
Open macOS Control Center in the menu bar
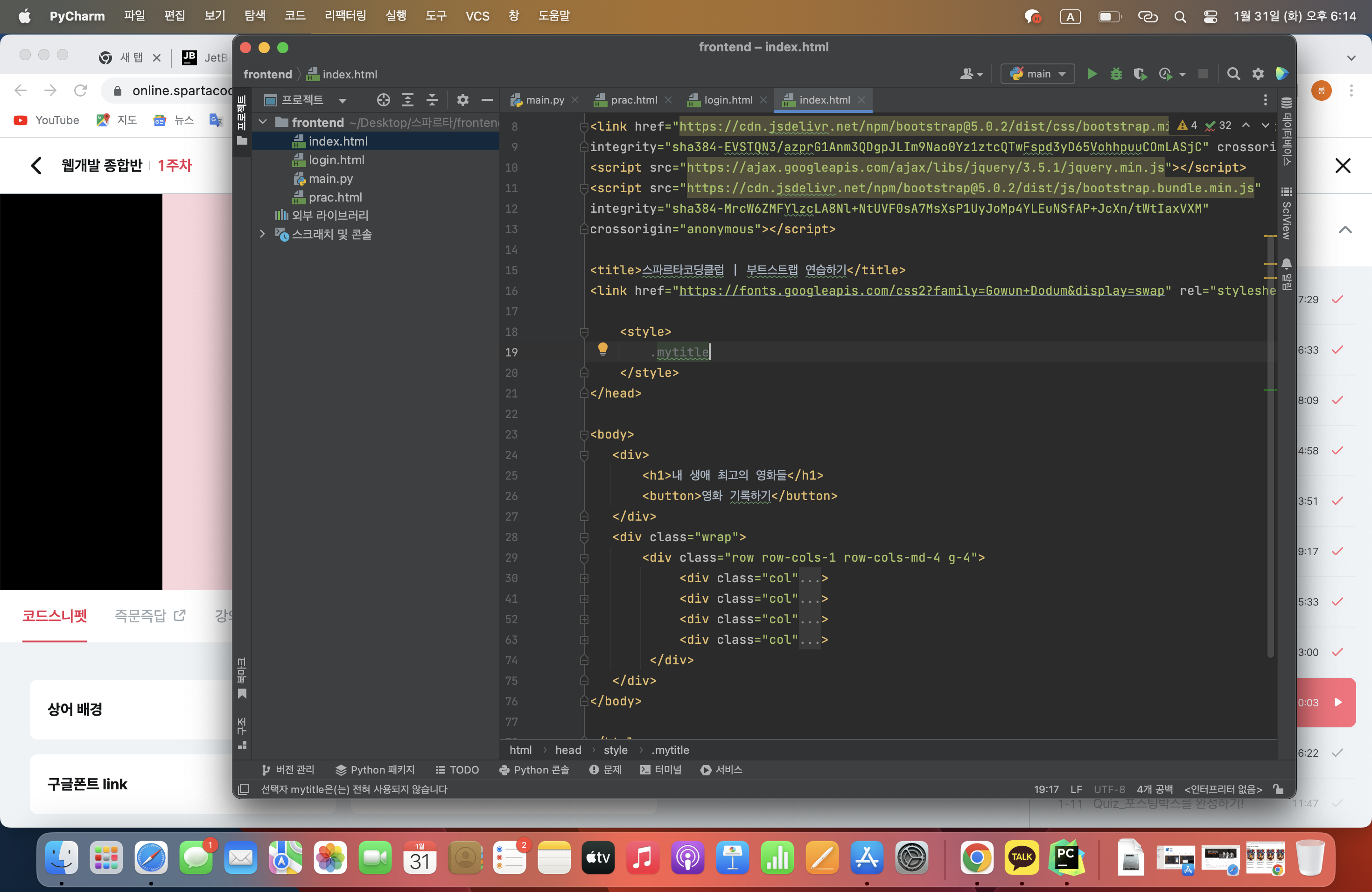click(1210, 16)
